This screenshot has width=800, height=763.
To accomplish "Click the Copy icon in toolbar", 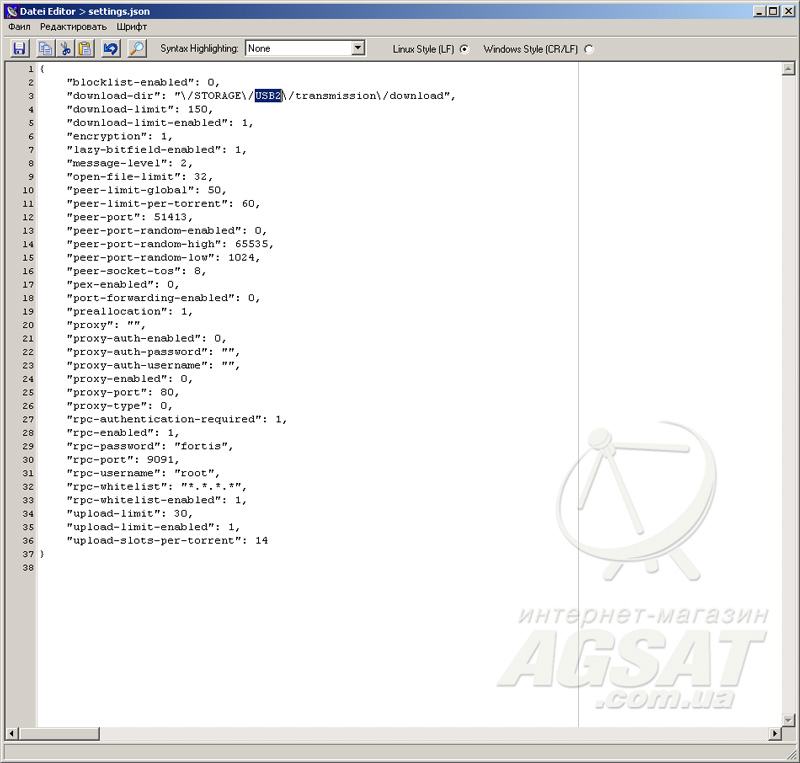I will [x=45, y=48].
